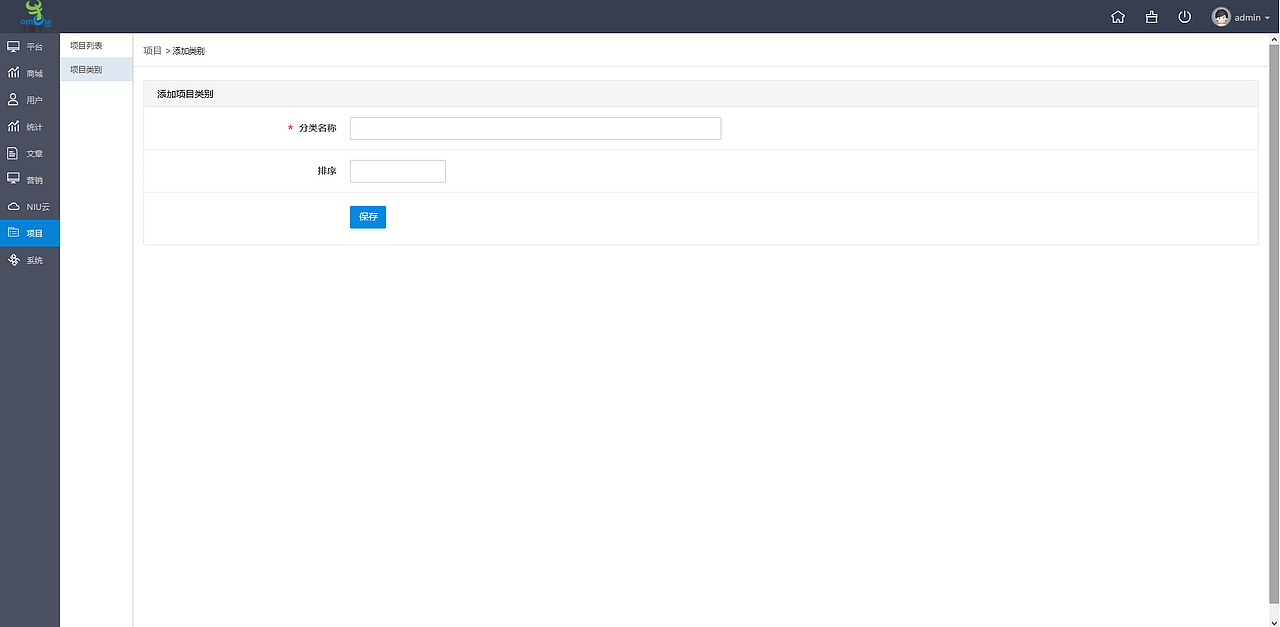The image size is (1280, 627).
Task: Open the 文章 section in sidebar
Action: (x=30, y=153)
